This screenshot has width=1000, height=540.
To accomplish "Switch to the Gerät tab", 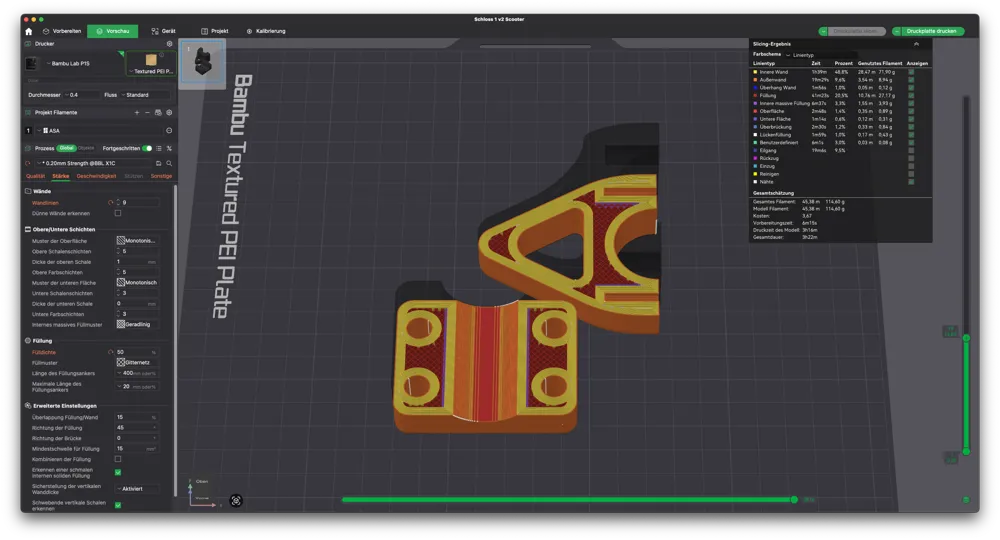I will click(163, 31).
